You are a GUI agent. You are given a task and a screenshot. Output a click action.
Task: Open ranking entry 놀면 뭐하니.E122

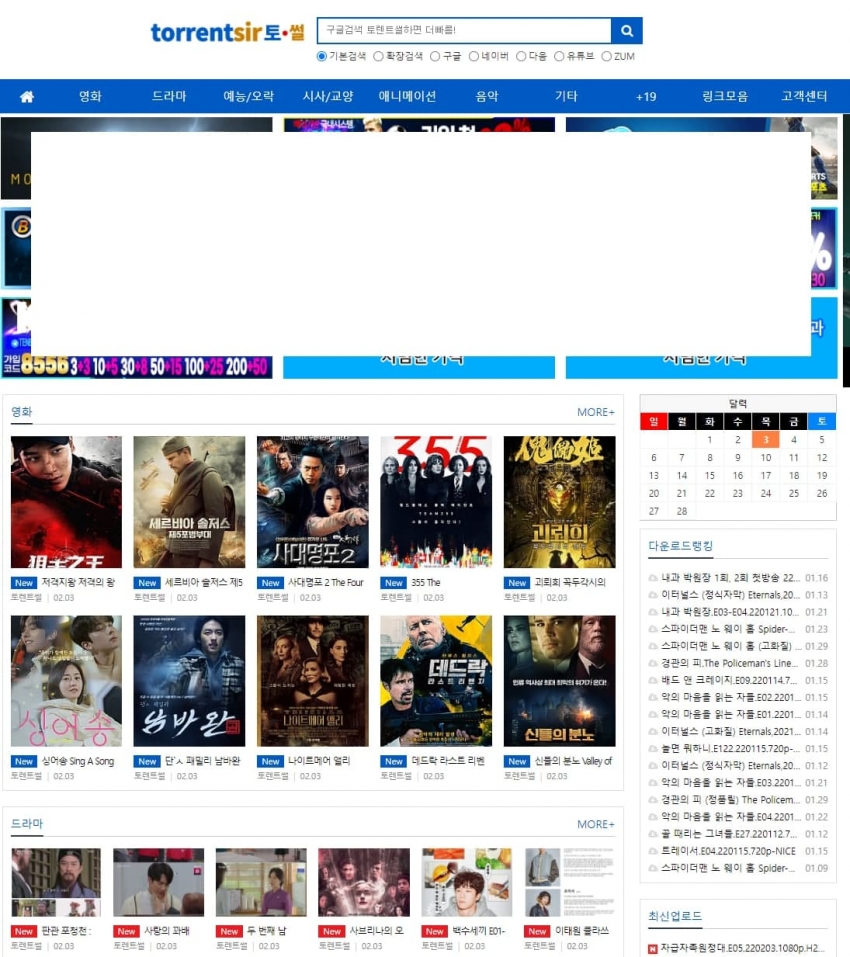pos(731,749)
